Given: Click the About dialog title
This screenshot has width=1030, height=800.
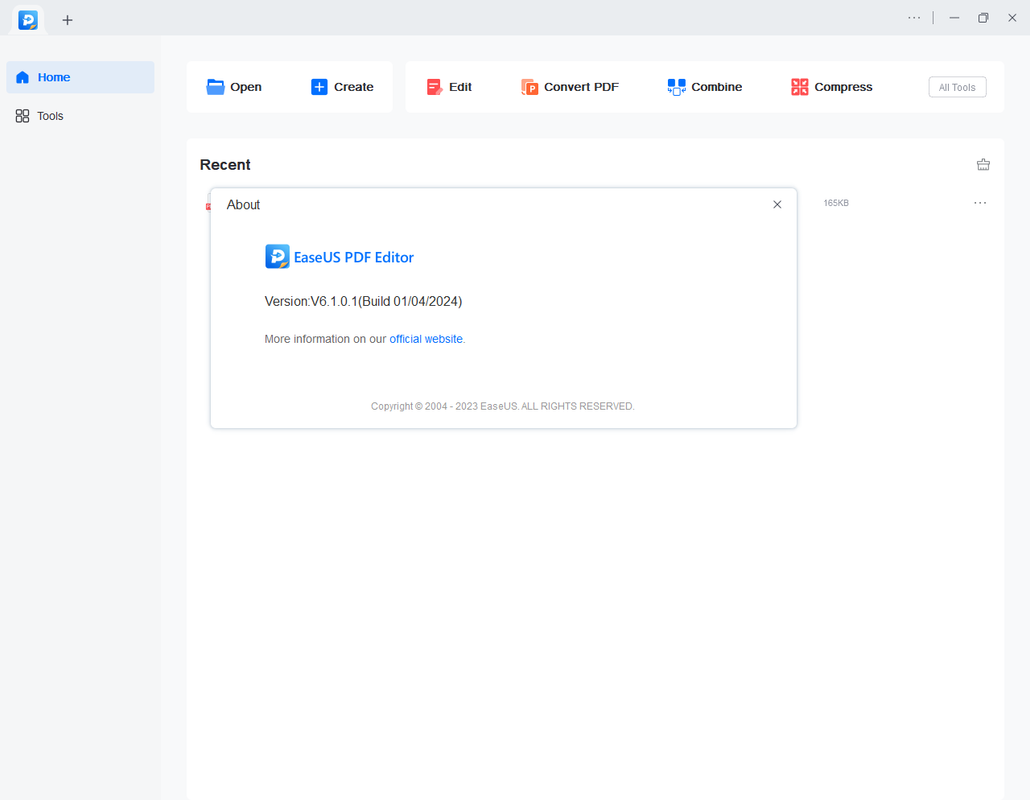Looking at the screenshot, I should [243, 205].
